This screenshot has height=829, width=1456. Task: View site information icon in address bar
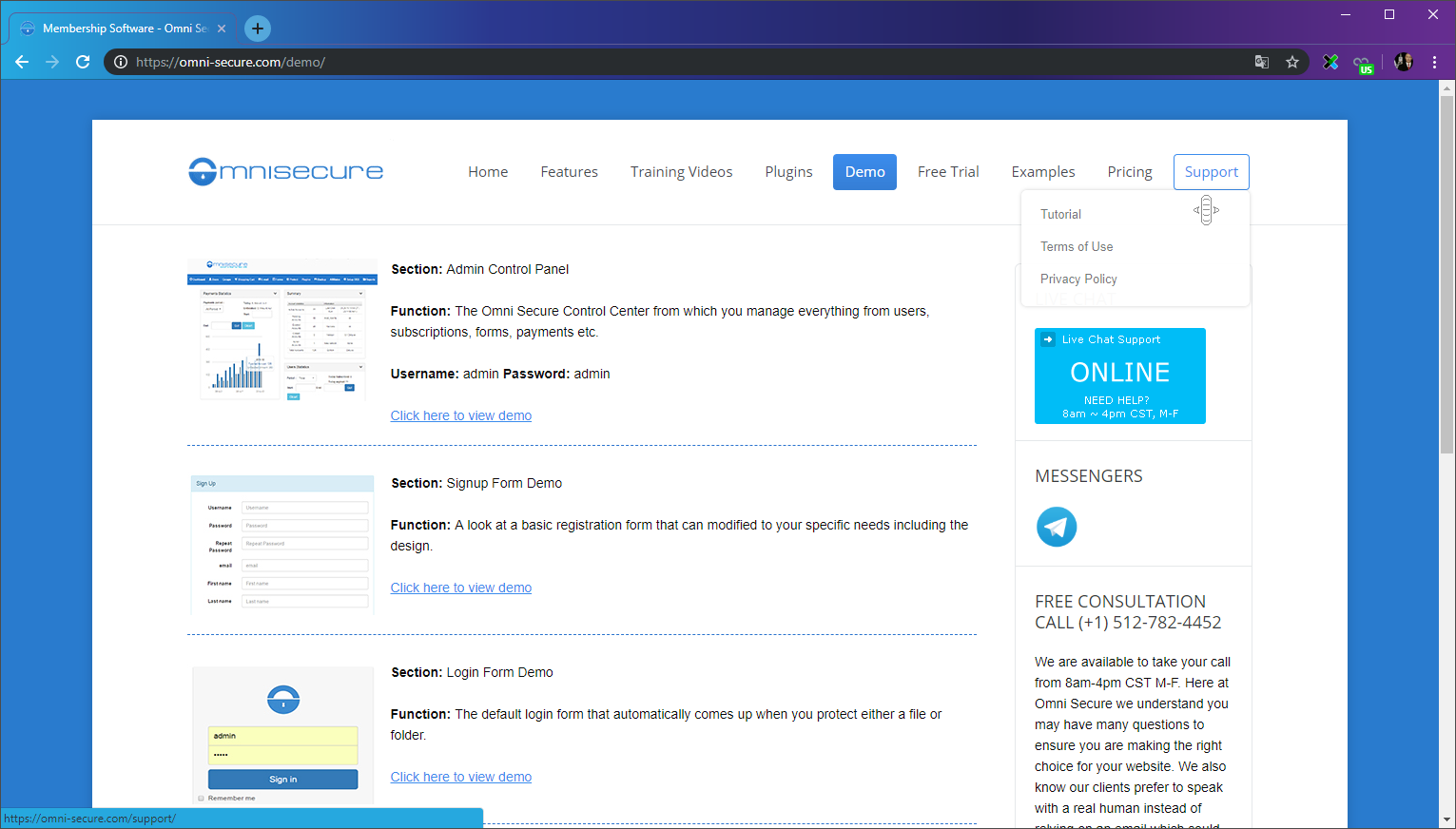point(121,62)
